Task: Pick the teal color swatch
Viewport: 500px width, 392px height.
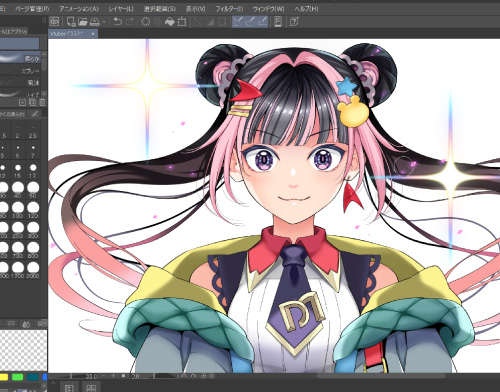Action: coord(33,377)
